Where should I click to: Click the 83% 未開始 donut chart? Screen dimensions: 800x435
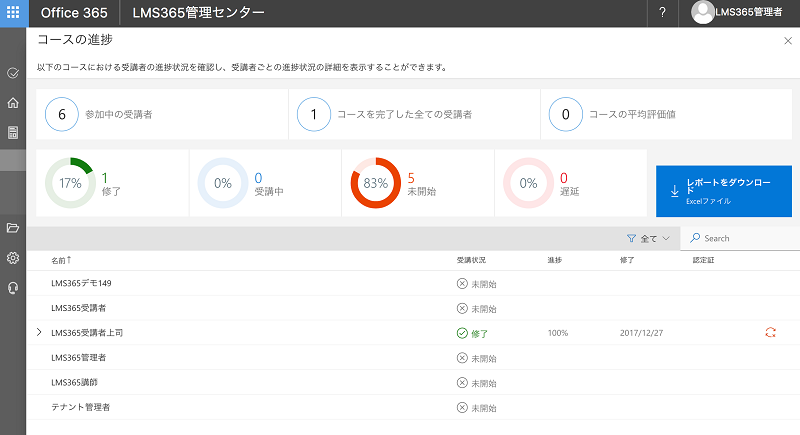(x=375, y=184)
